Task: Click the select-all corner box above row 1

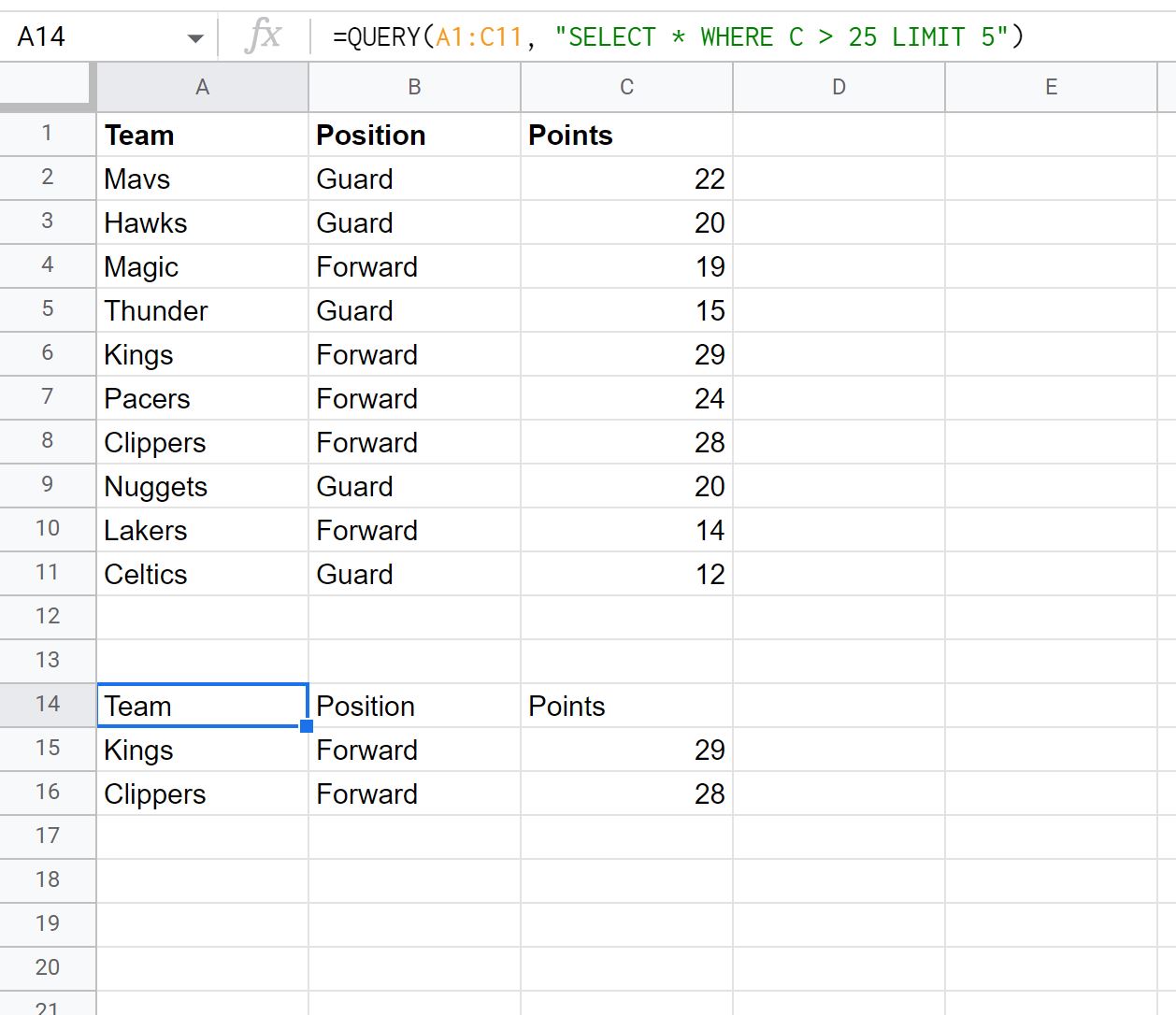Action: (x=47, y=86)
